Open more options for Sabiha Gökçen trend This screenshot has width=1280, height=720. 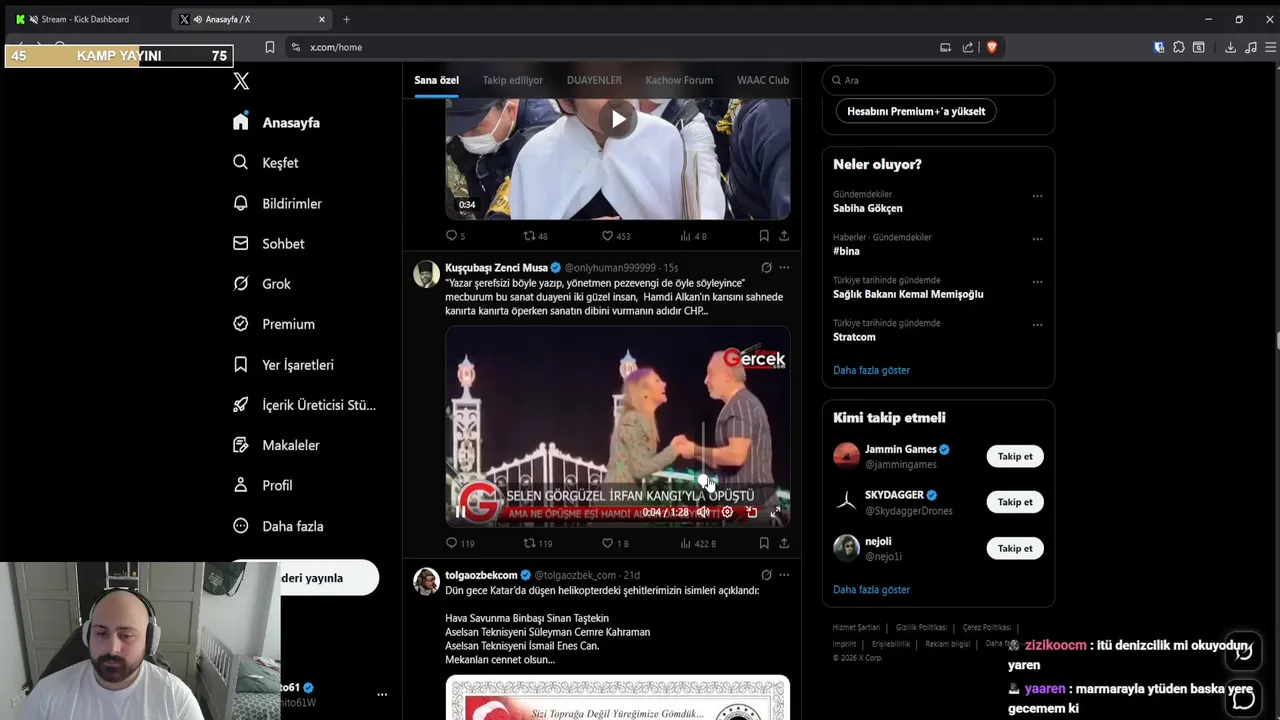tap(1037, 196)
